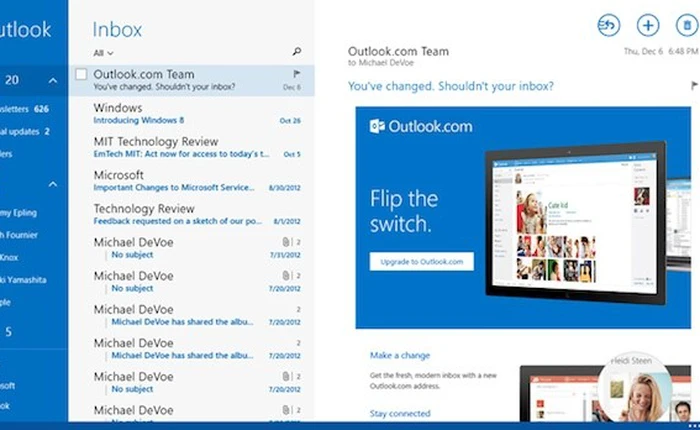Open the MIT Technology Review EmTech message
700x430 pixels.
[x=192, y=147]
